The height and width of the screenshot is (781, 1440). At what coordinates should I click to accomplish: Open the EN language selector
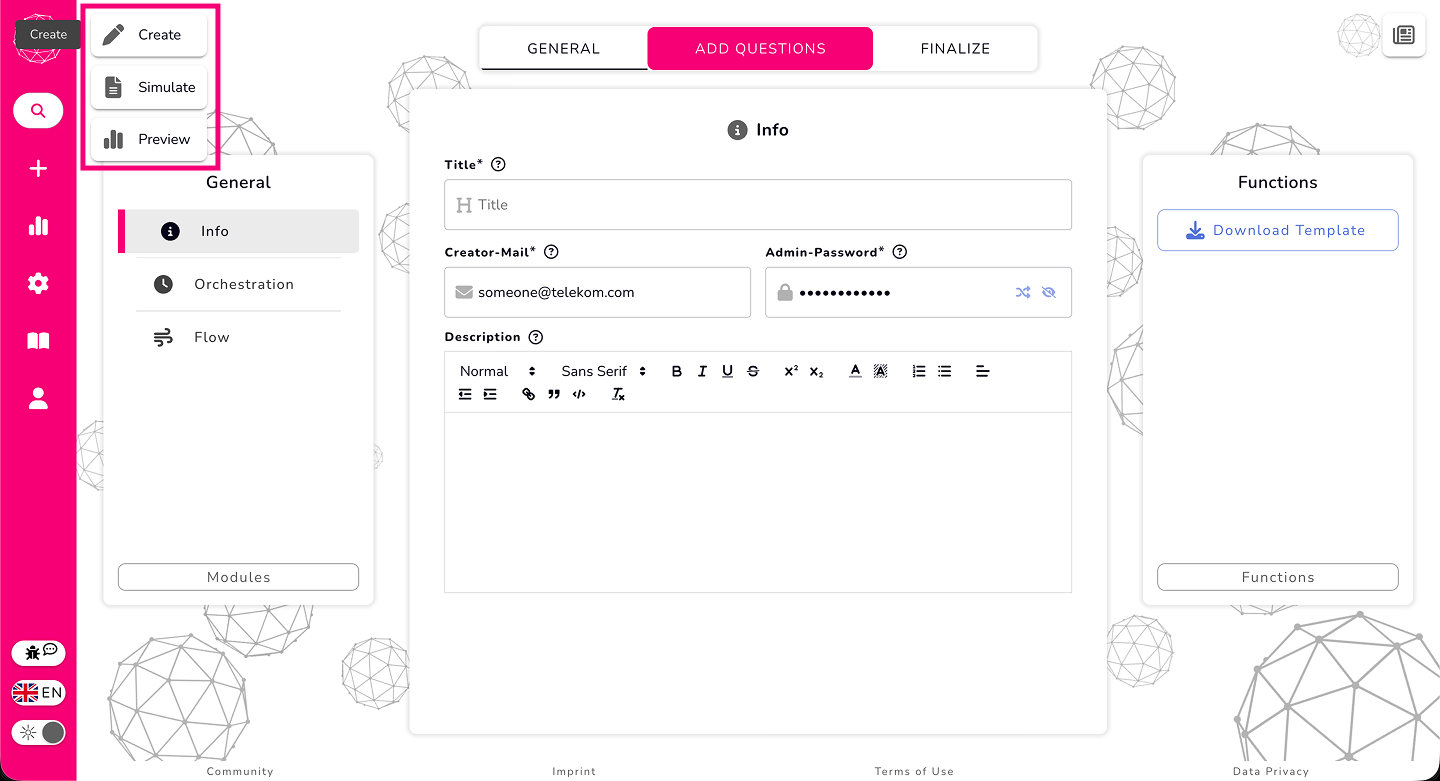(38, 692)
